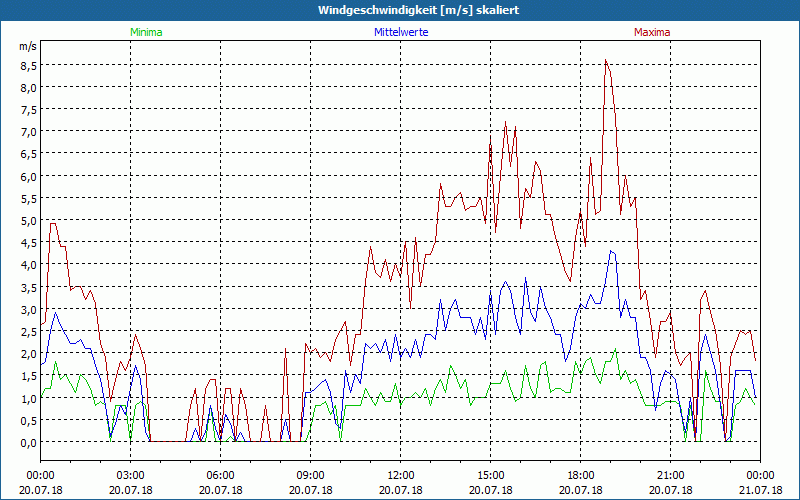Click the 8,5 y-axis value
The width and height of the screenshot is (800, 500).
coord(29,66)
